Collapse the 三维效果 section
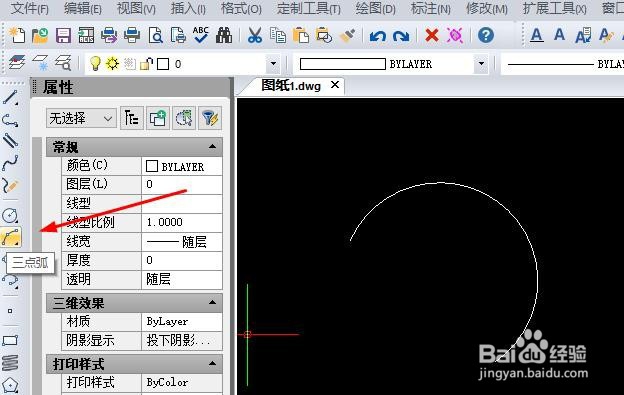 pos(213,303)
